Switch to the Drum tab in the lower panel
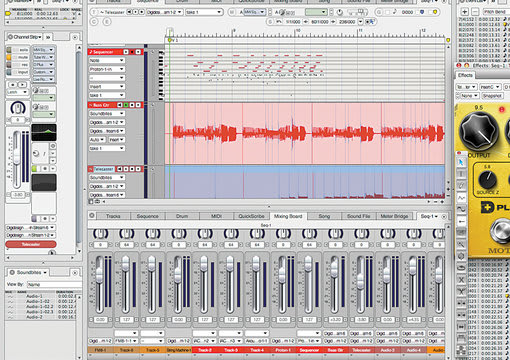The image size is (510, 360). point(182,216)
